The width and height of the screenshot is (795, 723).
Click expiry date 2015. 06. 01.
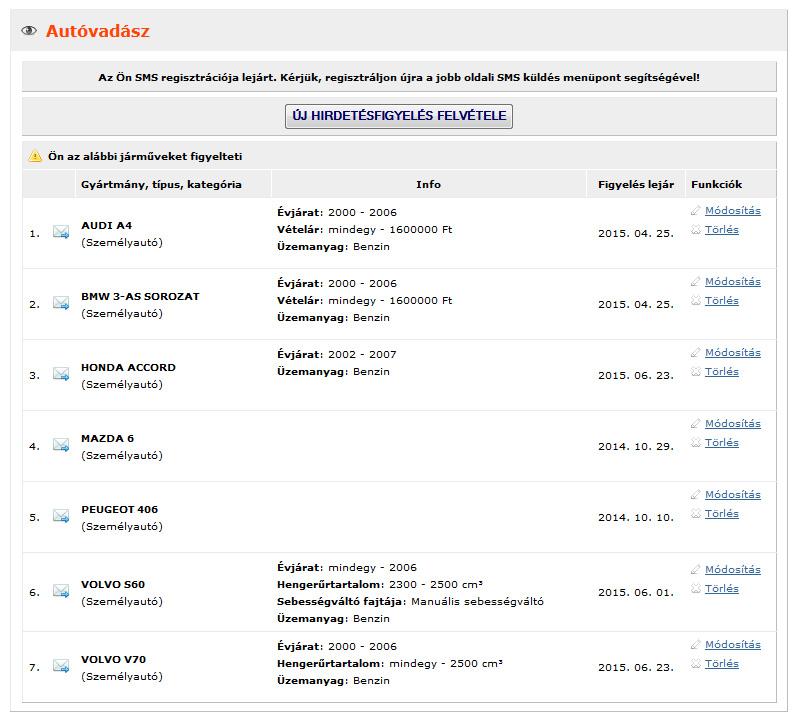pyautogui.click(x=636, y=593)
